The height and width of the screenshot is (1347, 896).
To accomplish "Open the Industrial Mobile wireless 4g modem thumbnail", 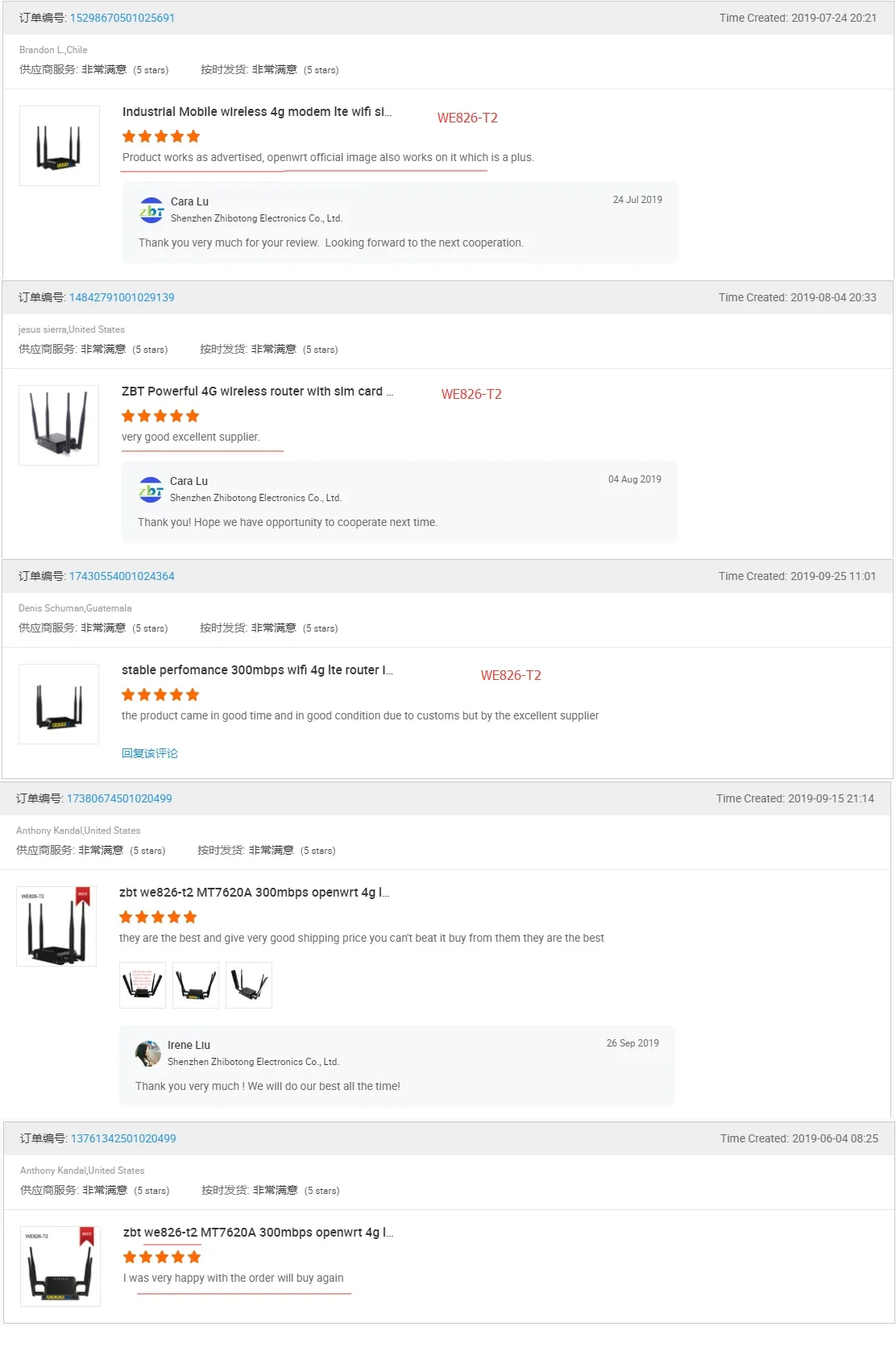I will coord(60,146).
